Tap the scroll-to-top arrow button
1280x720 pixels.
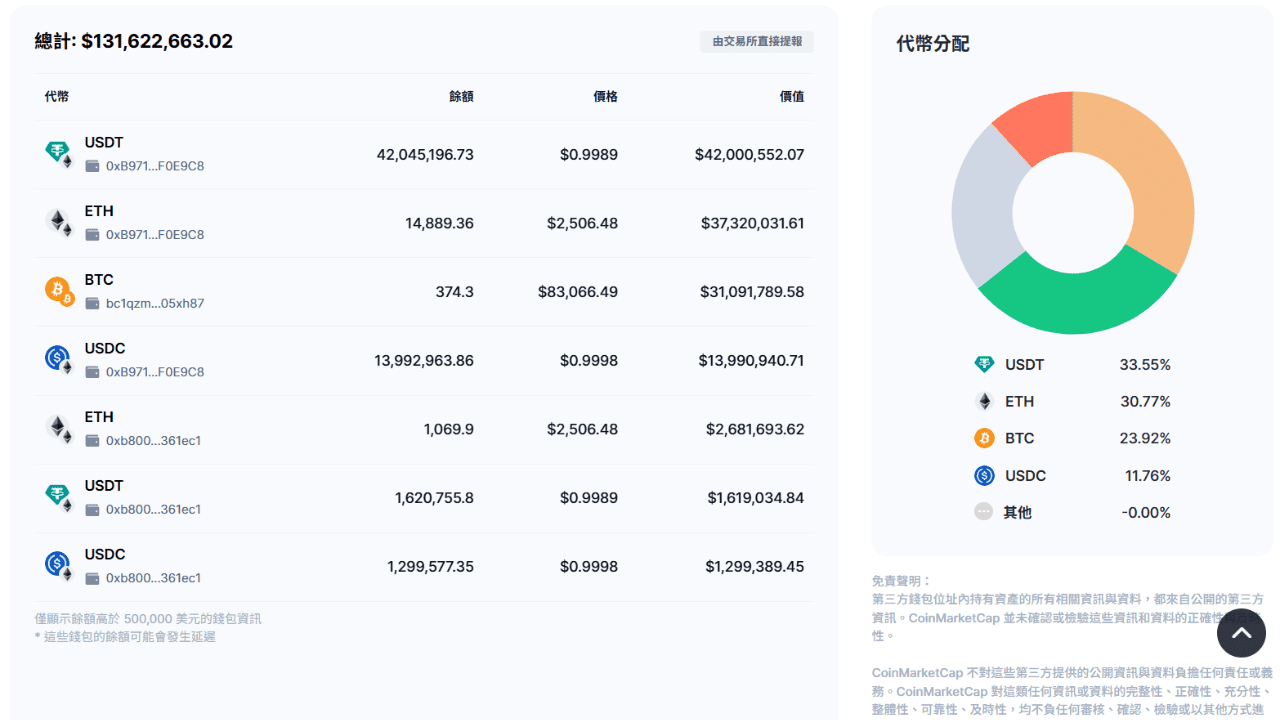point(1241,633)
